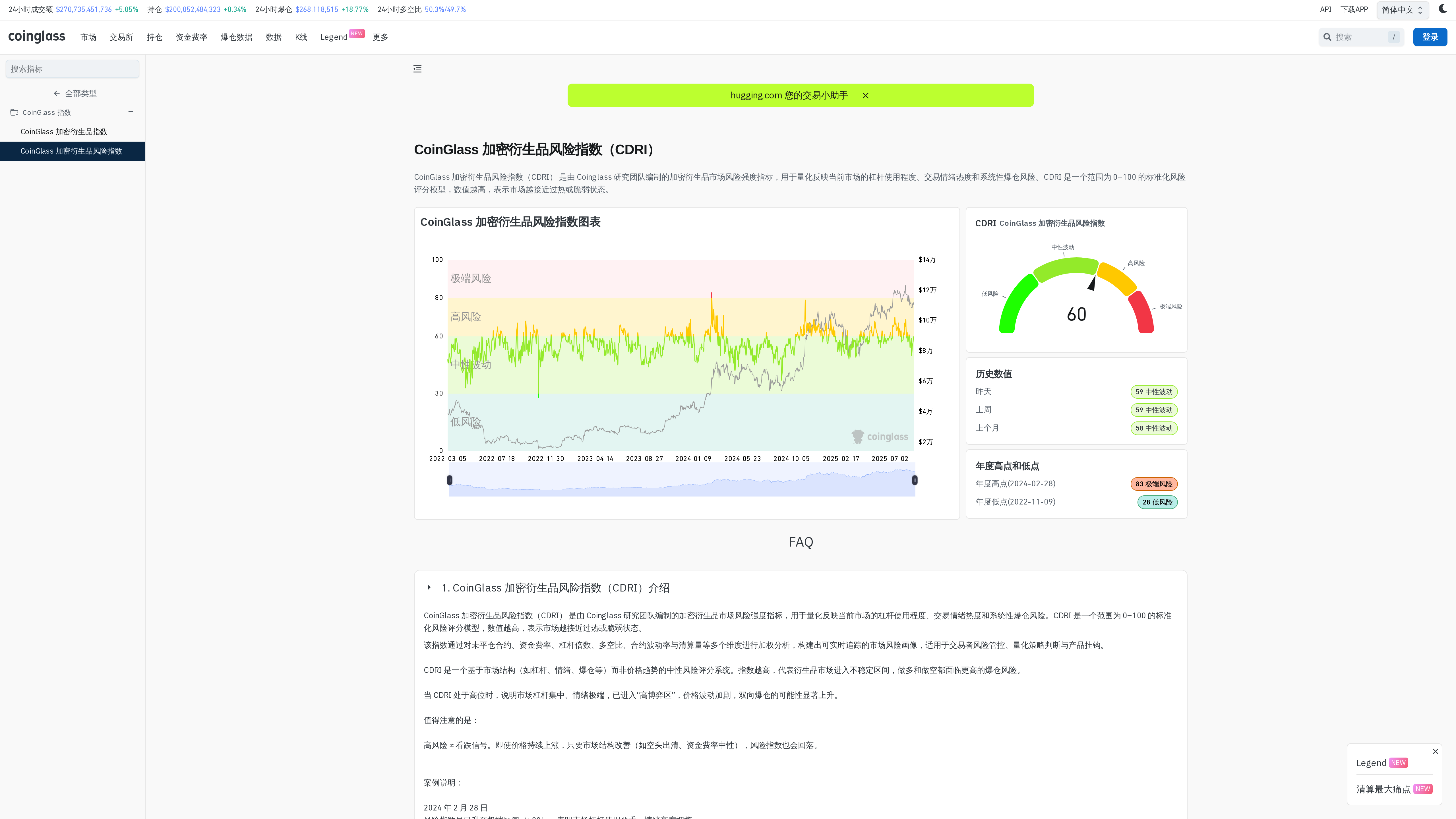
Task: Close the hugging.com banner
Action: coord(865,96)
